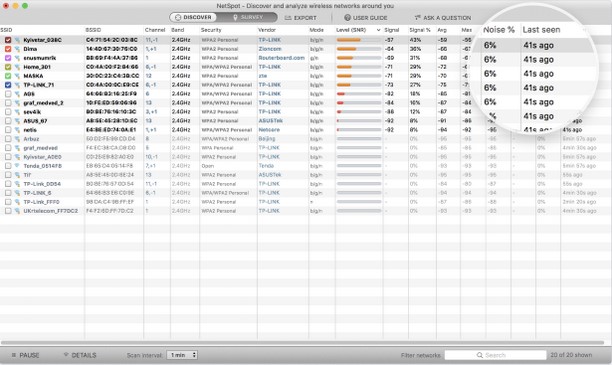Click Wi-Fi icon of Tenda_0514F8 row
The width and height of the screenshot is (612, 365).
point(17,166)
